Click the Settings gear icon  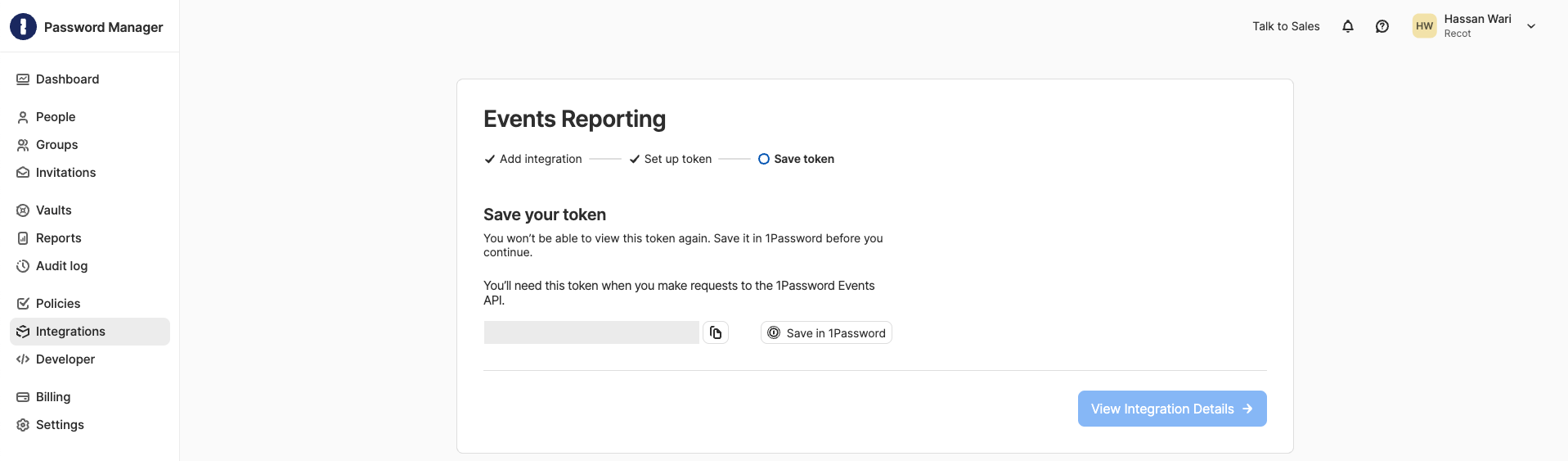[x=23, y=425]
